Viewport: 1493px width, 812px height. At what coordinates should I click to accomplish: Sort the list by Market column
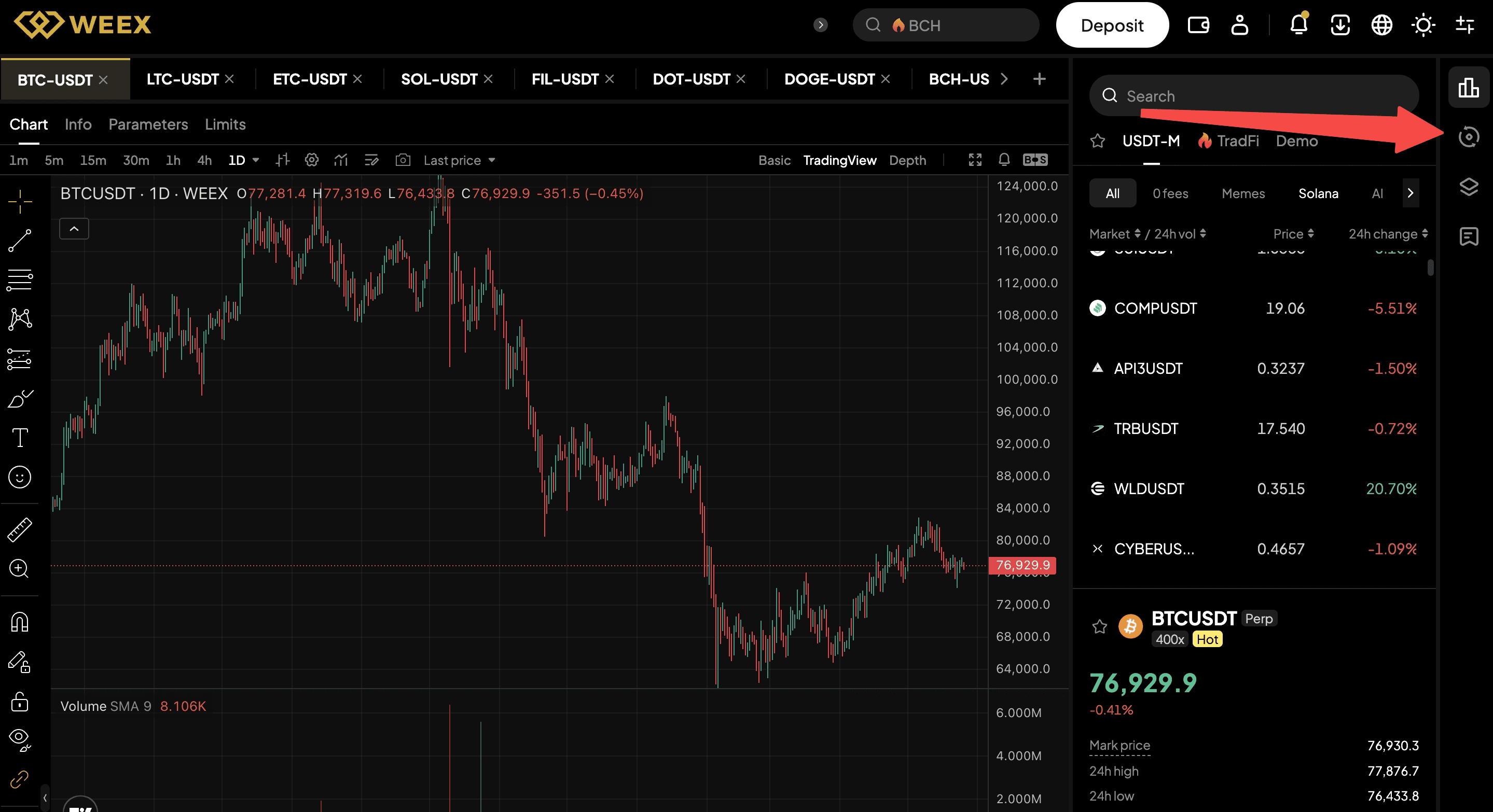coord(1115,234)
